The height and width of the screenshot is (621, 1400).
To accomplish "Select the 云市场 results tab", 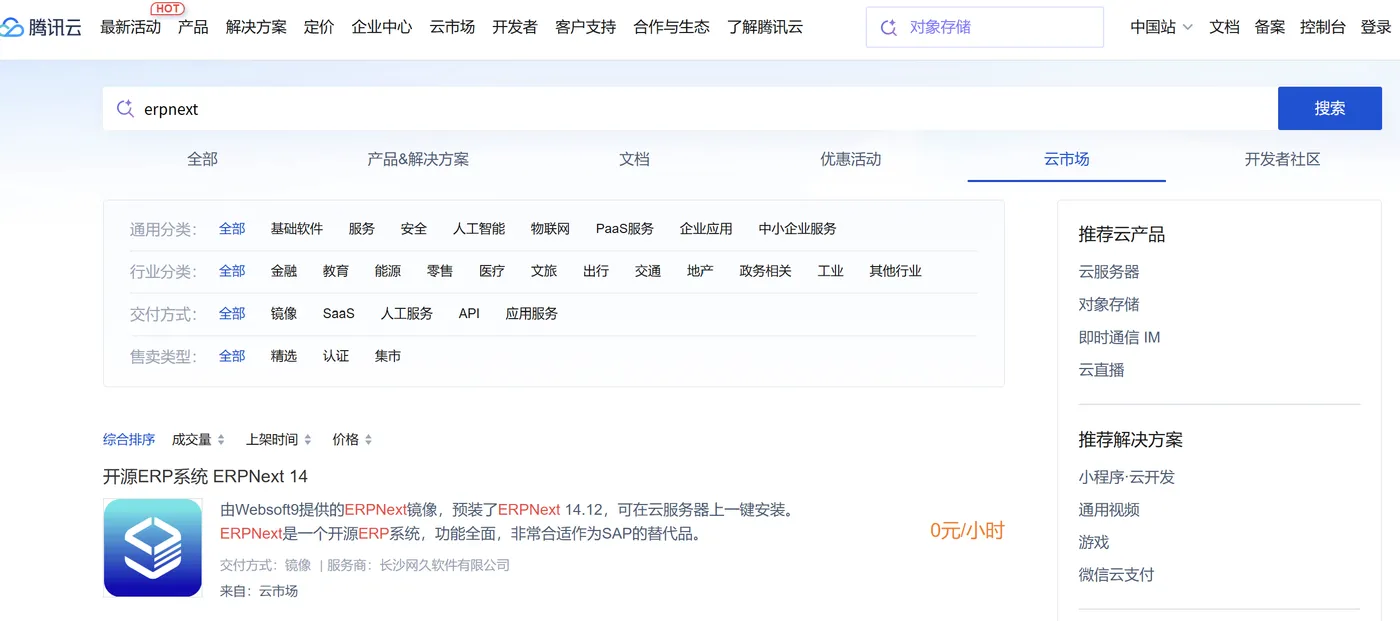I will [x=1067, y=159].
